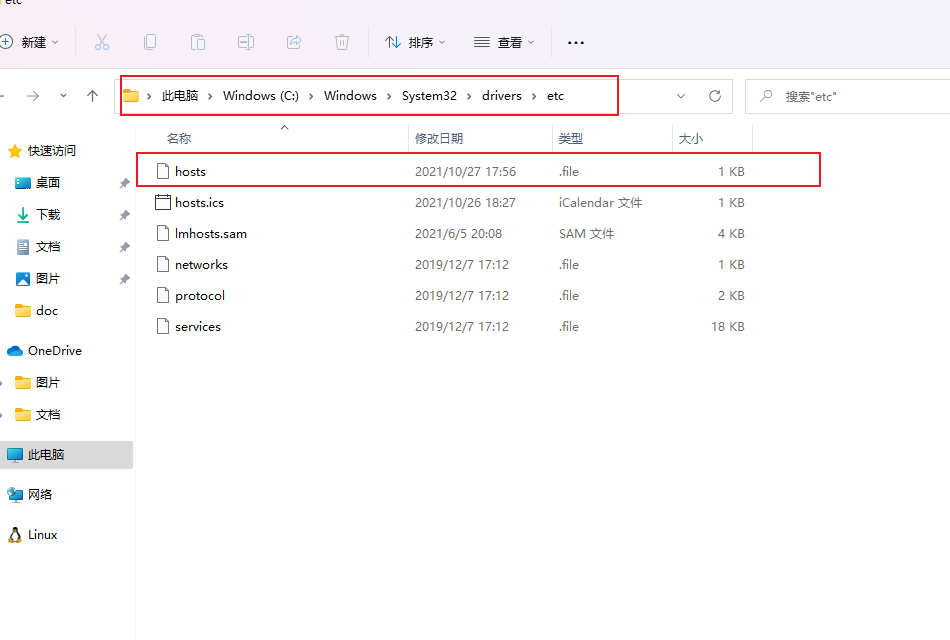This screenshot has height=640, width=950.
Task: Click the hosts.ics calendar file icon
Action: [x=162, y=202]
